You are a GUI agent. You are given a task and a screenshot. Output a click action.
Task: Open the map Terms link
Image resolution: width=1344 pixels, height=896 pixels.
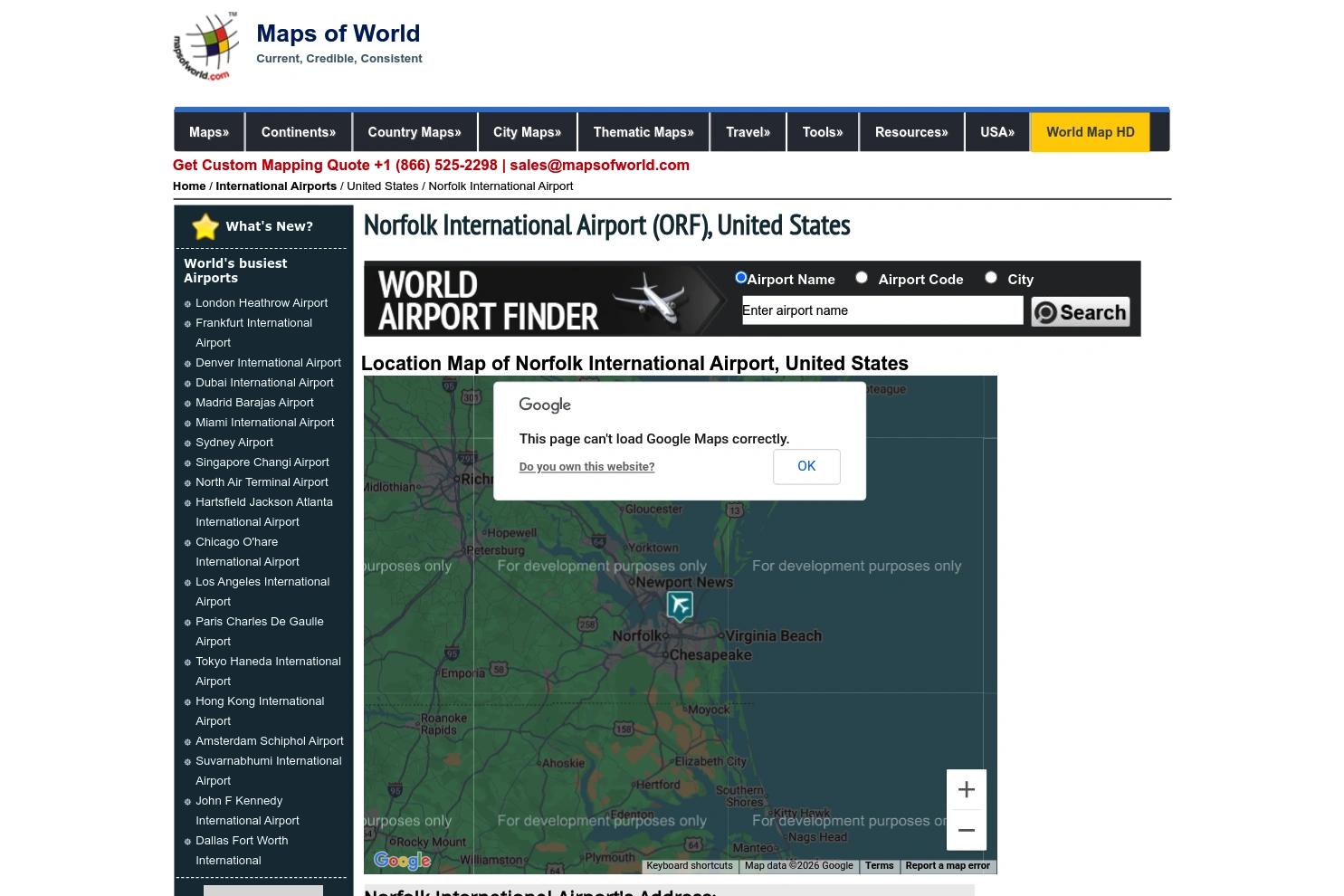(879, 866)
